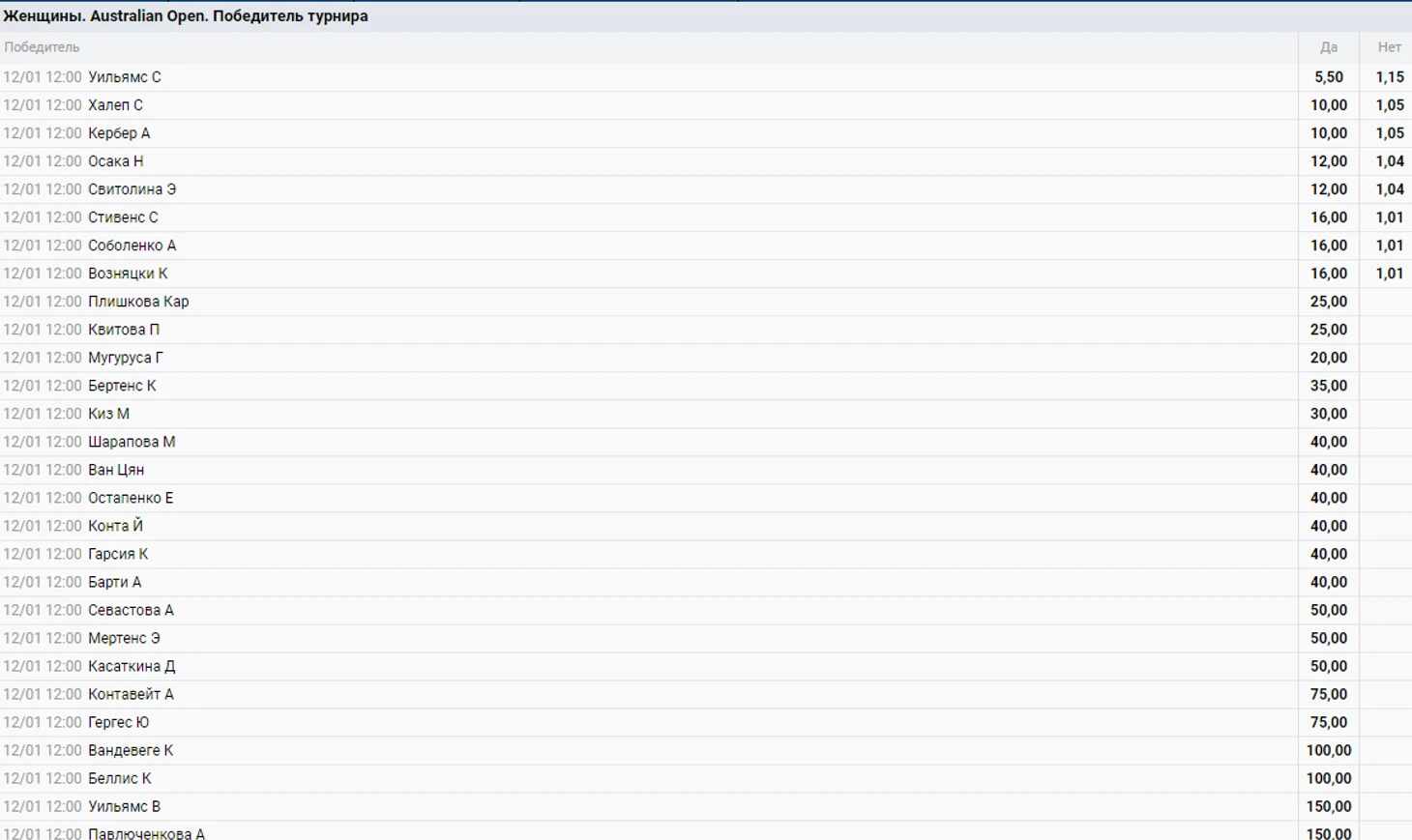Click the 12,00 Да odds for Осака Н
The height and width of the screenshot is (840, 1412).
click(1328, 161)
